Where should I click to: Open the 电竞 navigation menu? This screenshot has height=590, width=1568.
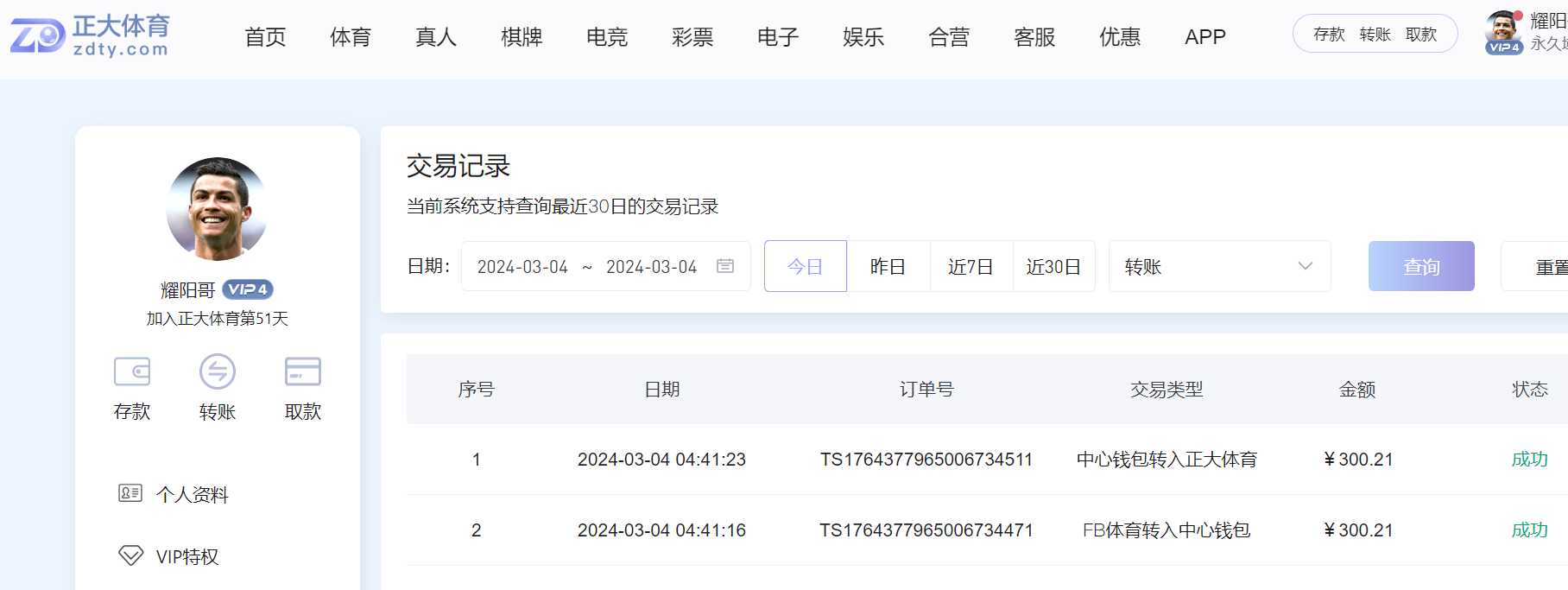[x=607, y=37]
